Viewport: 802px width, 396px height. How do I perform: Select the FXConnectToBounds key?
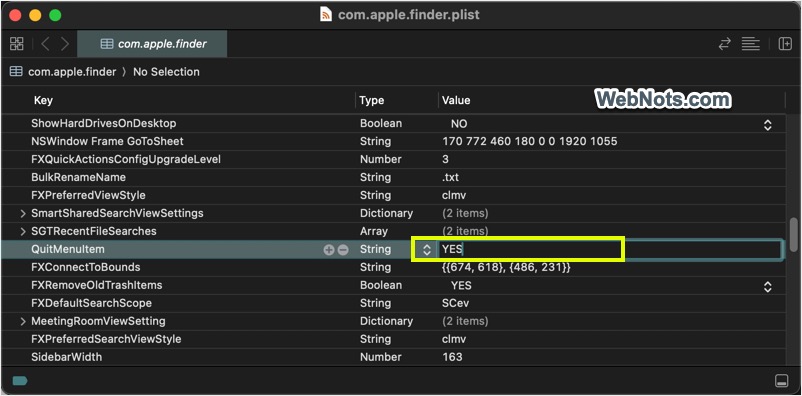click(x=85, y=267)
